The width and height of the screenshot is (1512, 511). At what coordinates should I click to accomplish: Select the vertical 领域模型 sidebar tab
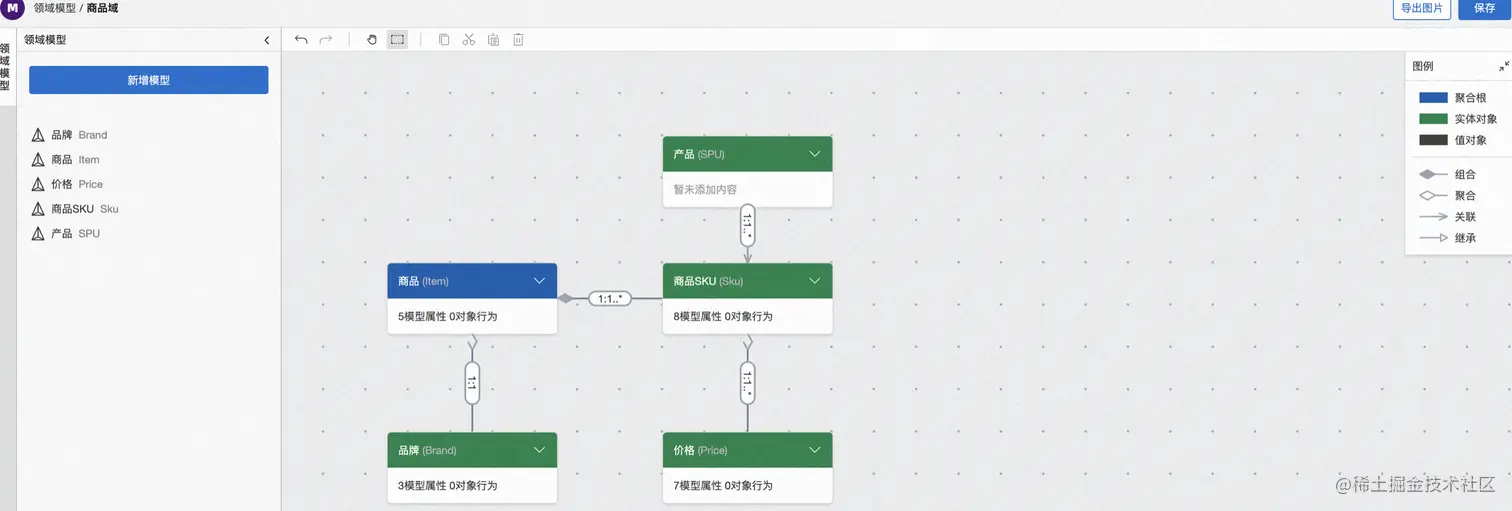pyautogui.click(x=5, y=66)
